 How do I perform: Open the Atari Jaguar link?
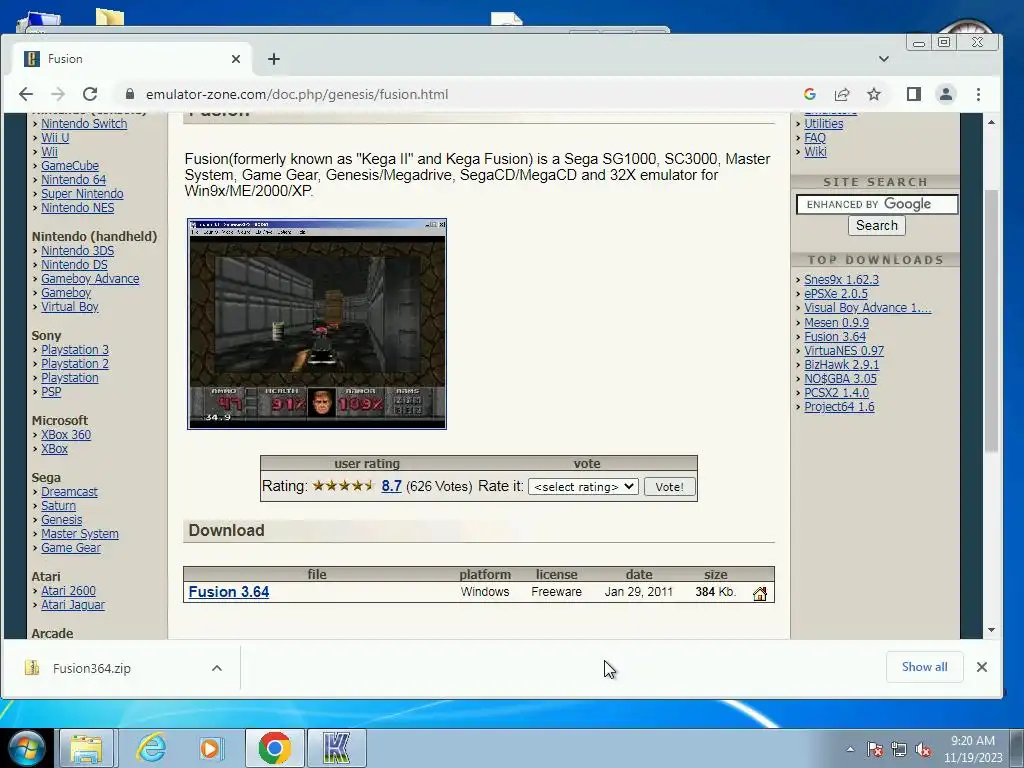[72, 605]
